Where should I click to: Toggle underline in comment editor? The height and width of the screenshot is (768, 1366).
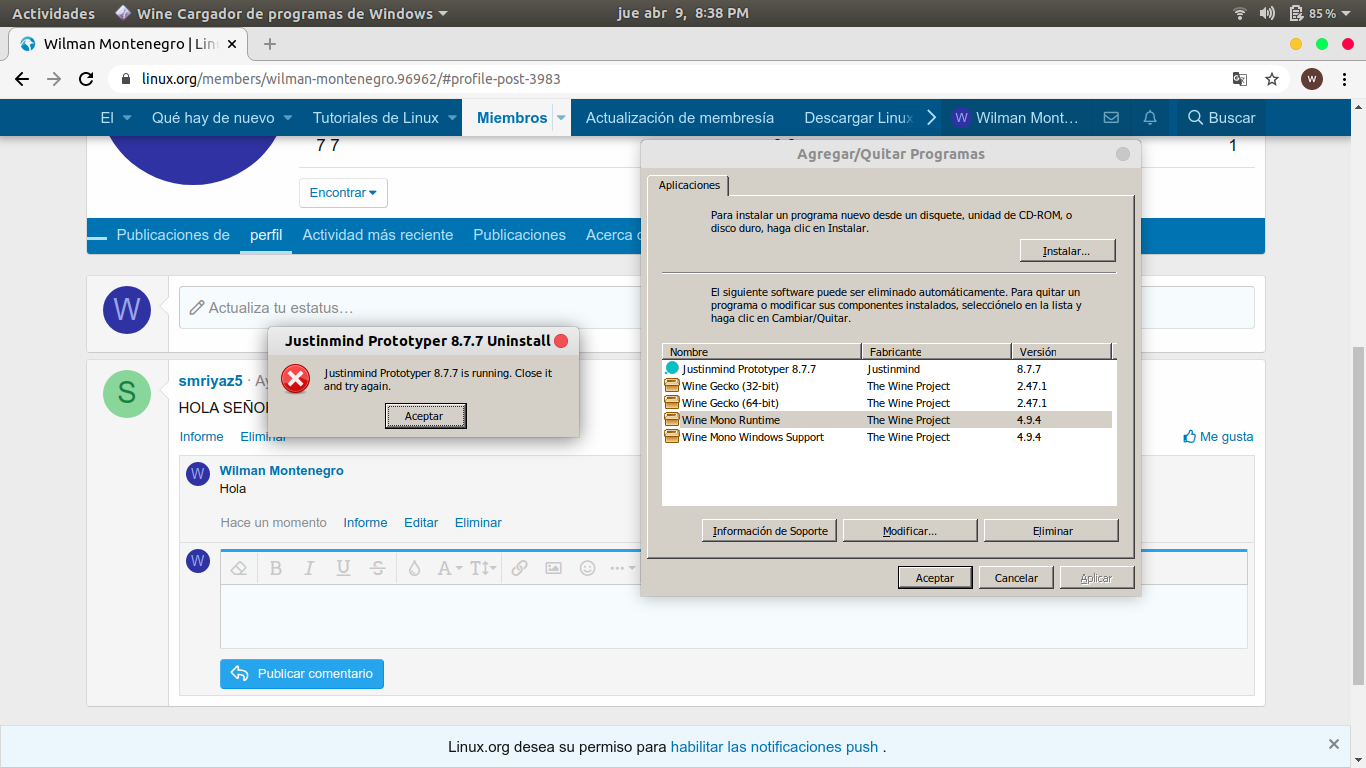343,568
